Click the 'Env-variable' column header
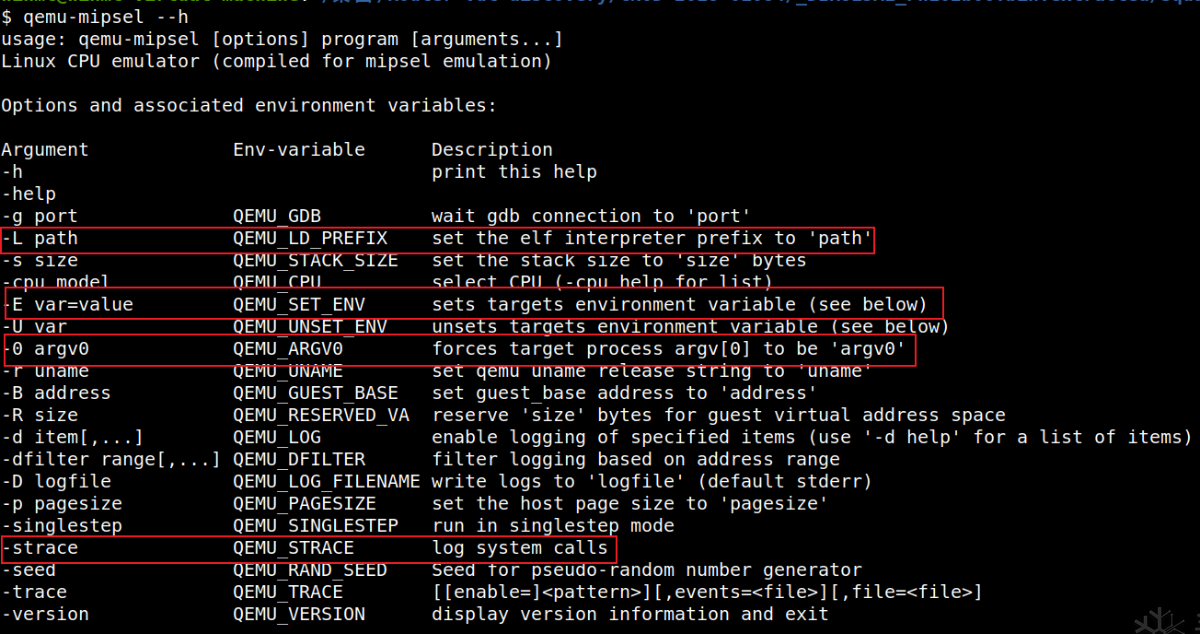 click(299, 150)
